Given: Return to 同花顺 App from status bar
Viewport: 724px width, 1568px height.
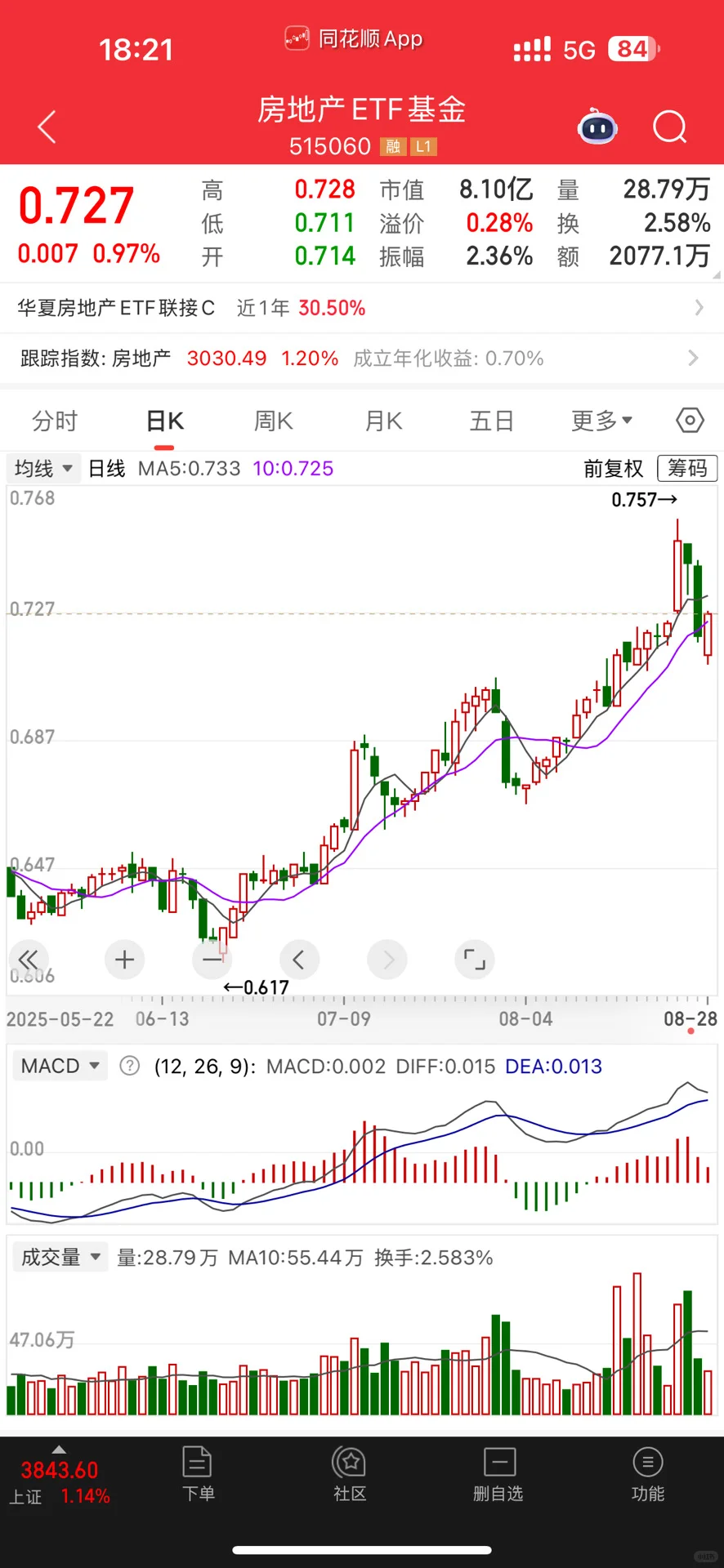Looking at the screenshot, I should (x=353, y=38).
